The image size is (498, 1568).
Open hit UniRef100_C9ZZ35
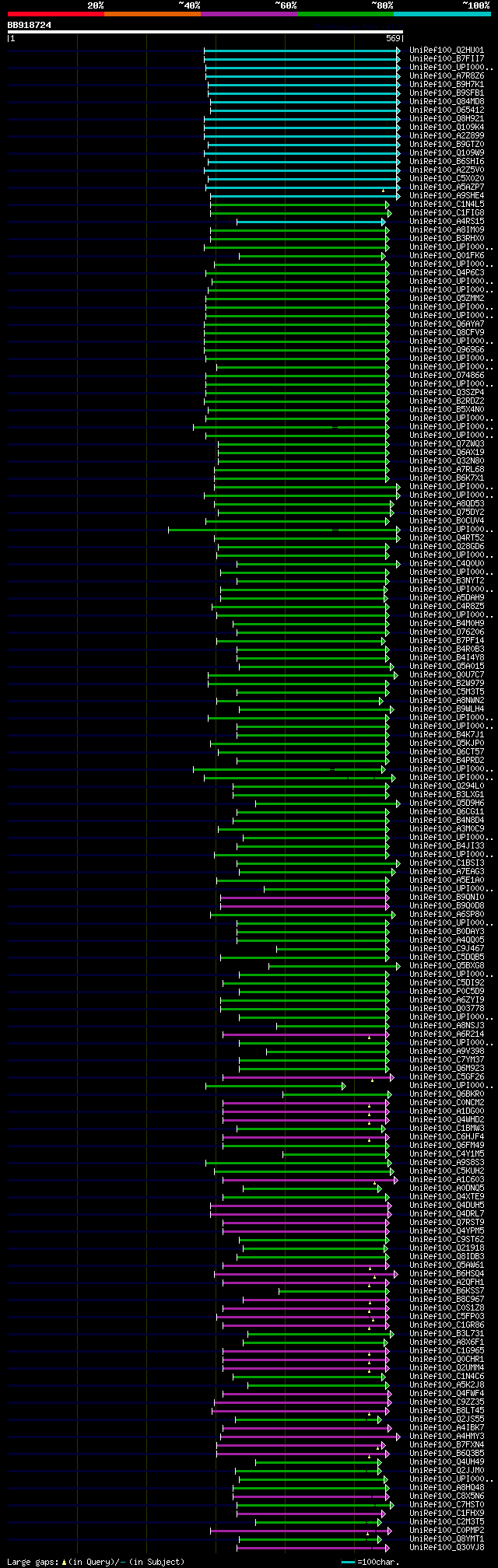tap(447, 1402)
